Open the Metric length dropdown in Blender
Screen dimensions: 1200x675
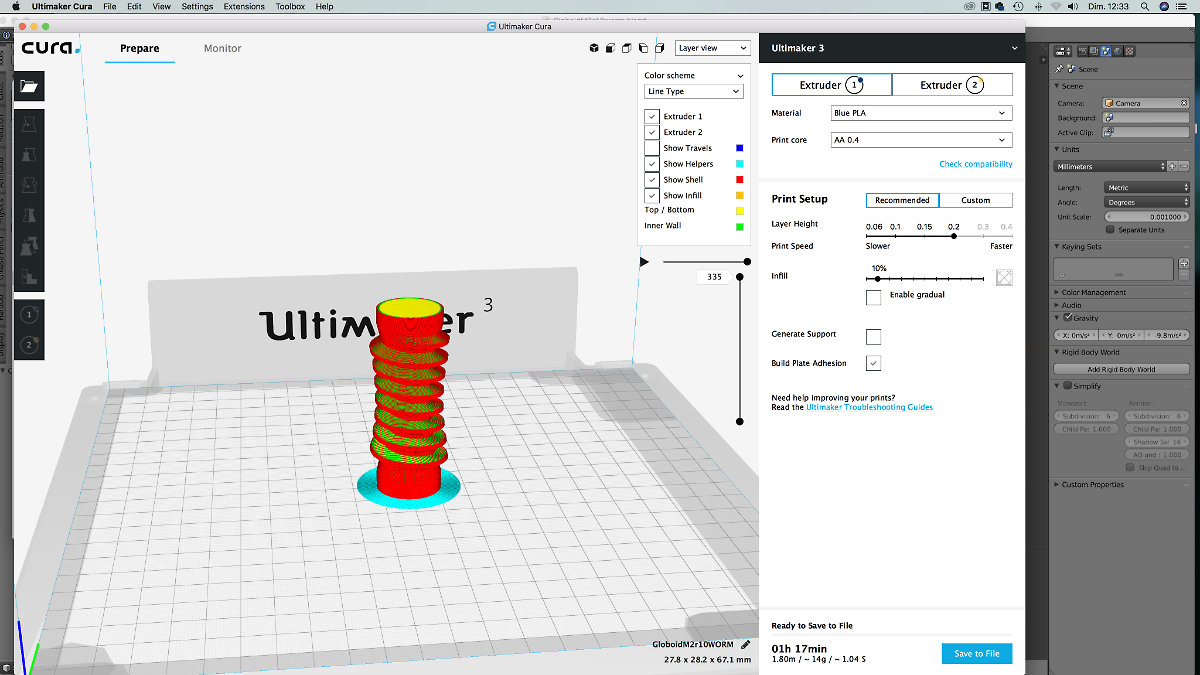tap(1147, 187)
